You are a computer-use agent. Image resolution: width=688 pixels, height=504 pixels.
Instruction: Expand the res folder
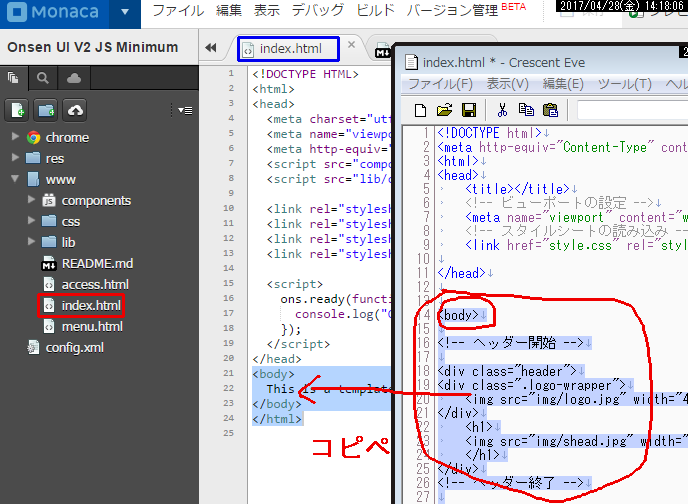[x=15, y=157]
